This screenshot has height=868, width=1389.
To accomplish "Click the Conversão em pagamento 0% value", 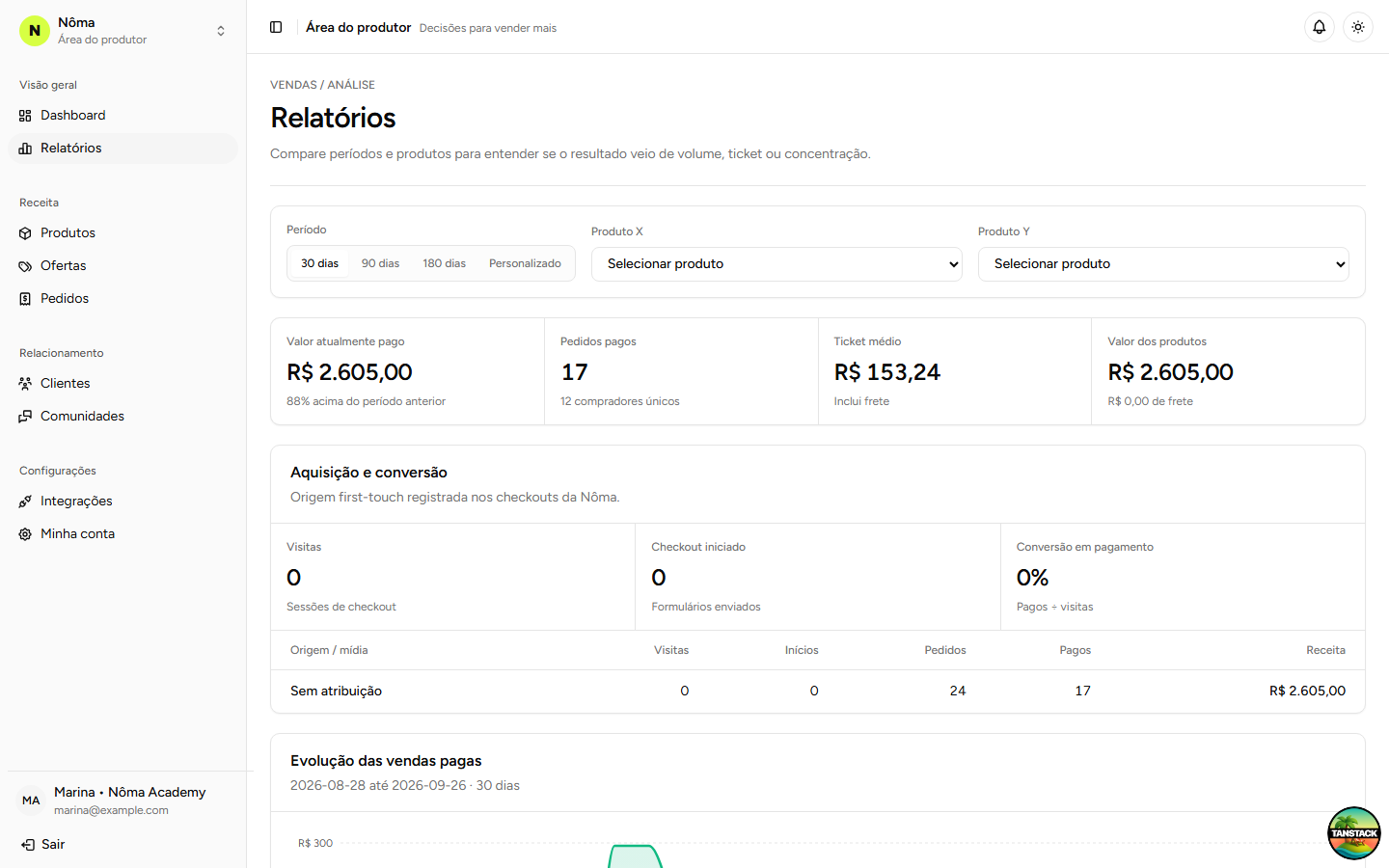I will point(1032,578).
